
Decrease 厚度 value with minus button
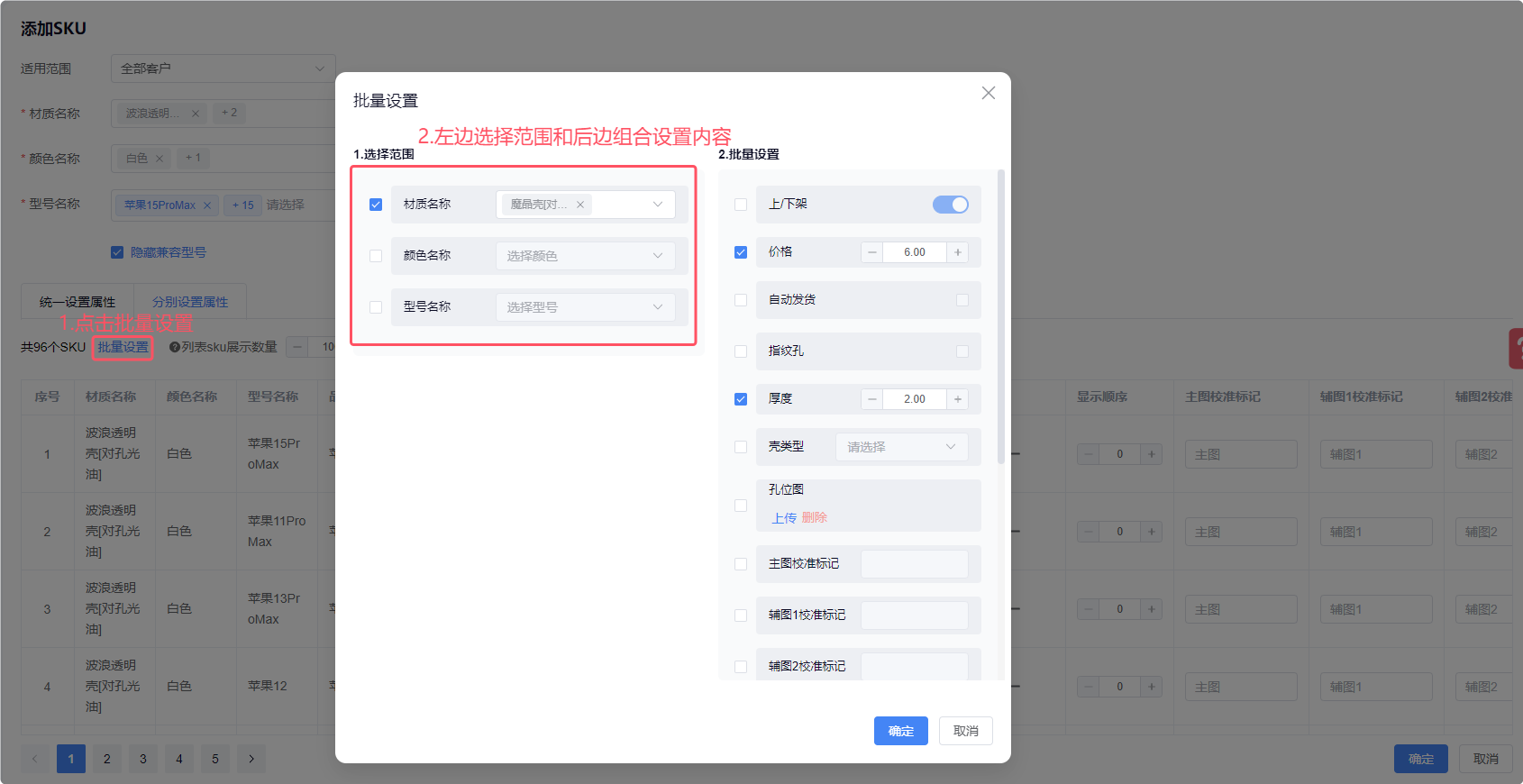[x=871, y=399]
